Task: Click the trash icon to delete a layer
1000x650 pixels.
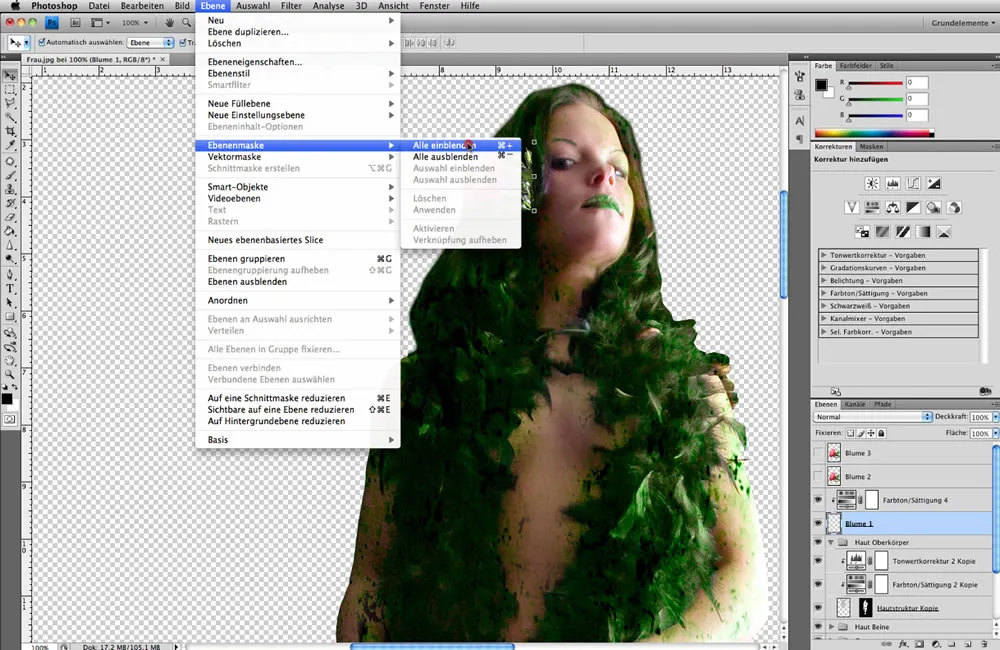Action: click(x=982, y=643)
